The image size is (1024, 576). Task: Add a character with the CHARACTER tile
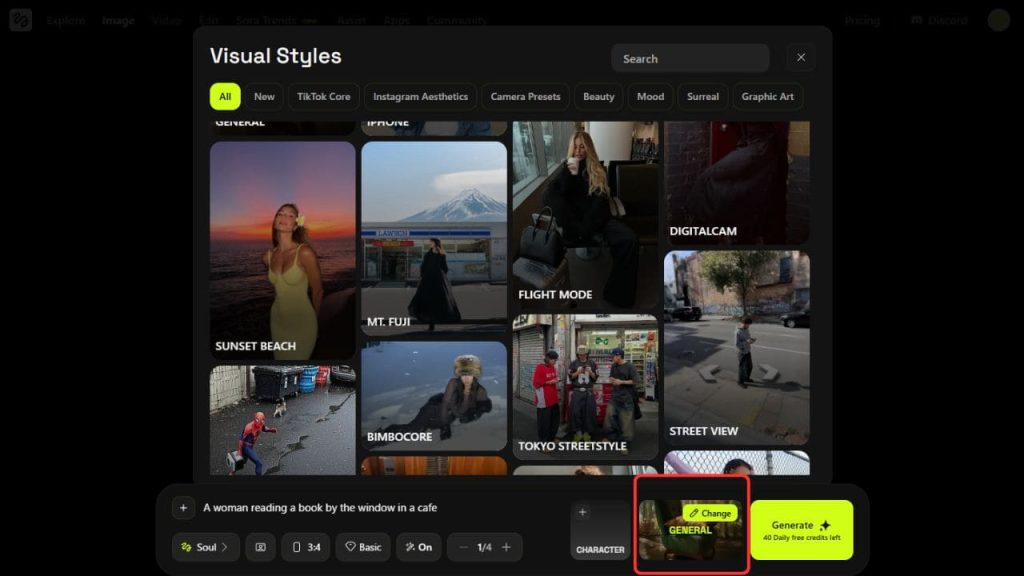[600, 531]
